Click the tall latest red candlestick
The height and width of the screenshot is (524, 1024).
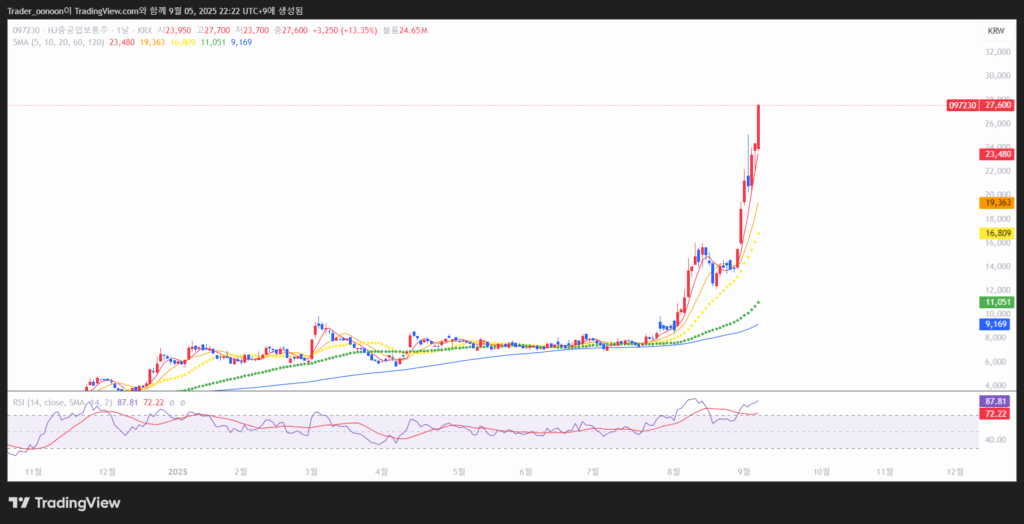click(x=759, y=125)
